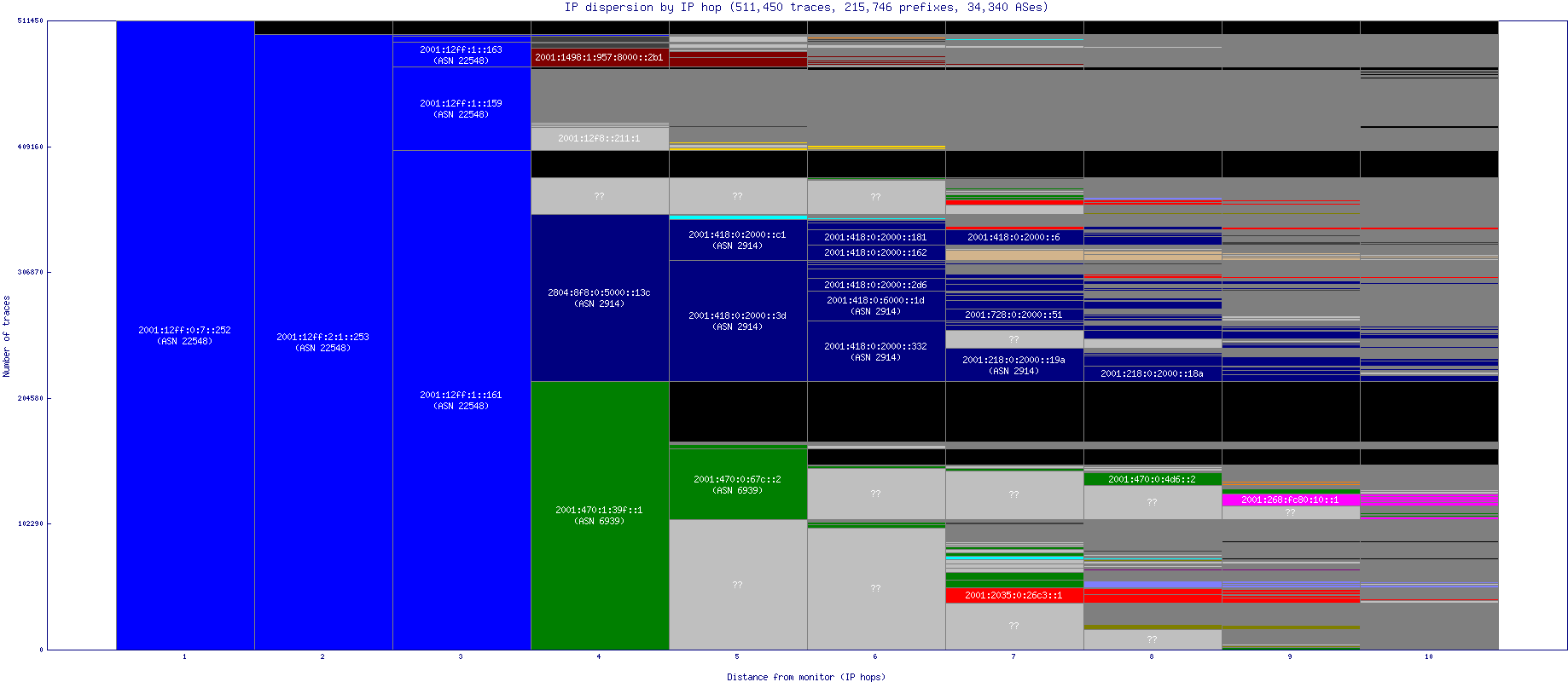Click the 2001:12ff:1::163 segment
Screen dimensions: 1568x682
[x=462, y=55]
